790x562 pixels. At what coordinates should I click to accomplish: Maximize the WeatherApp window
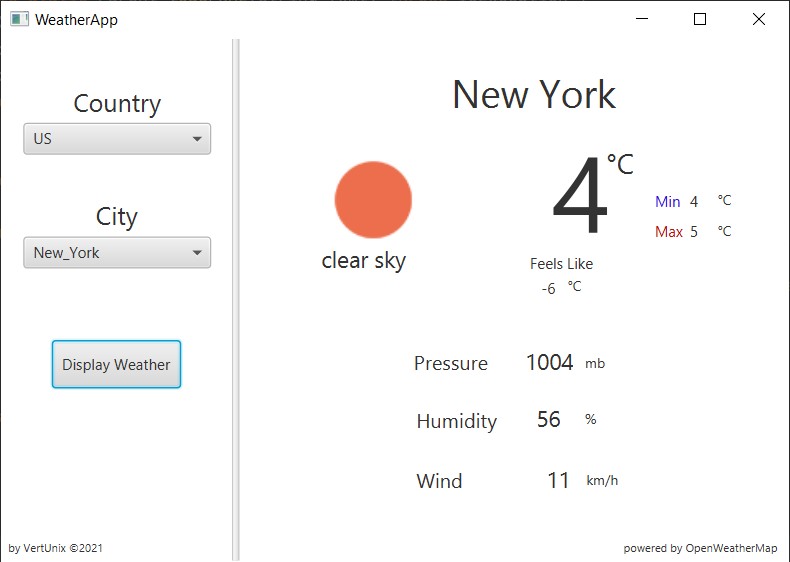pos(700,19)
